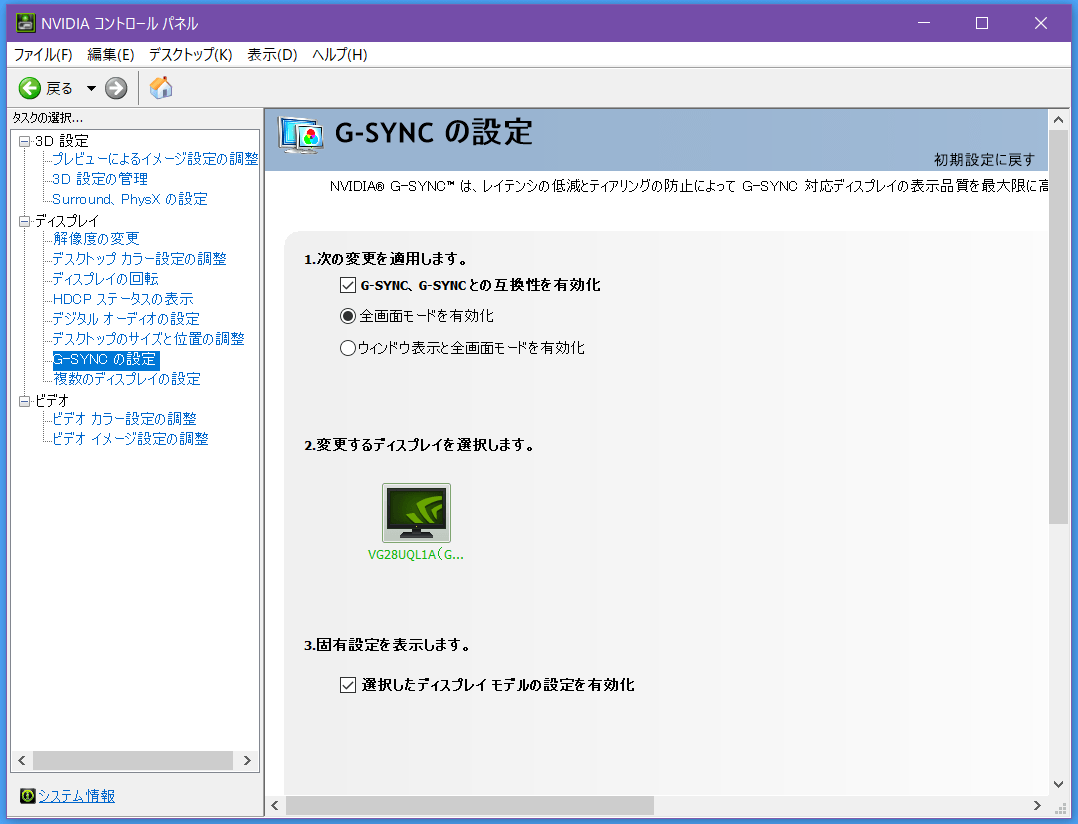Click main panel scroll-down arrow

1059,784
